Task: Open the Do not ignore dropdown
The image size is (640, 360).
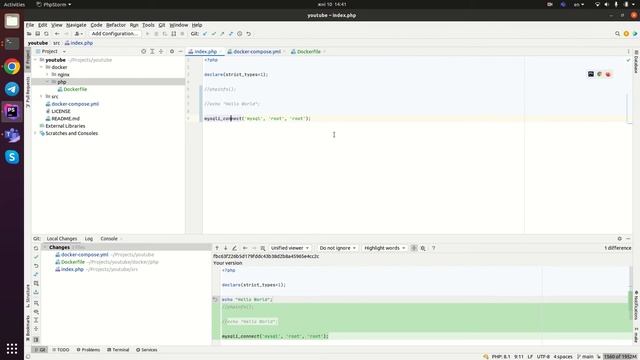Action: pos(338,248)
